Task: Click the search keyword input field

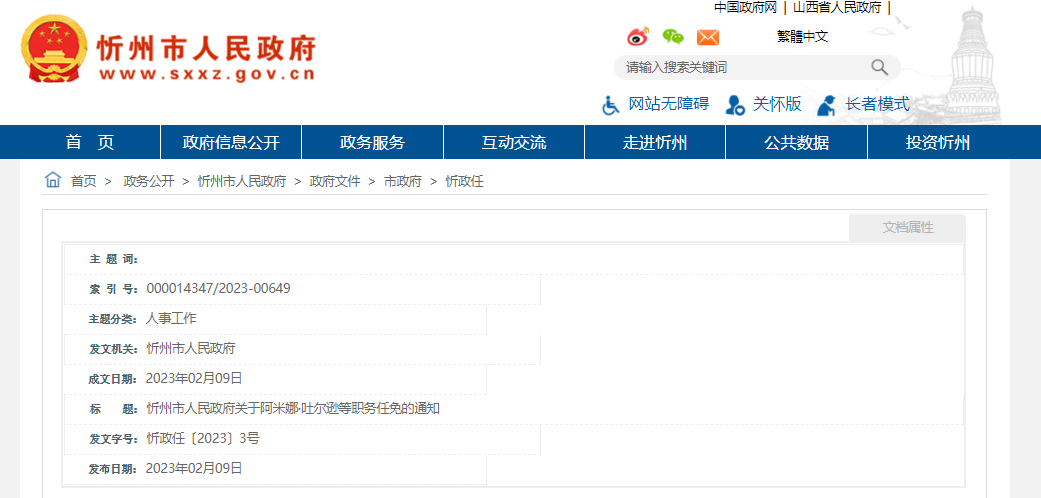Action: click(740, 67)
